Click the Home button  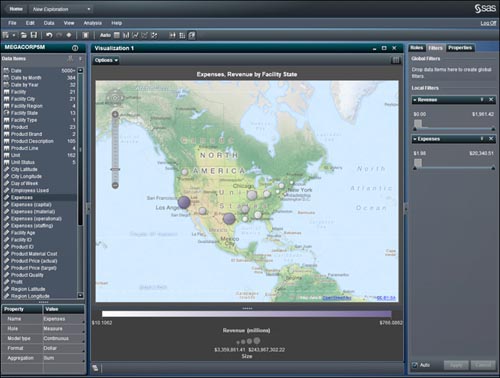coord(16,9)
